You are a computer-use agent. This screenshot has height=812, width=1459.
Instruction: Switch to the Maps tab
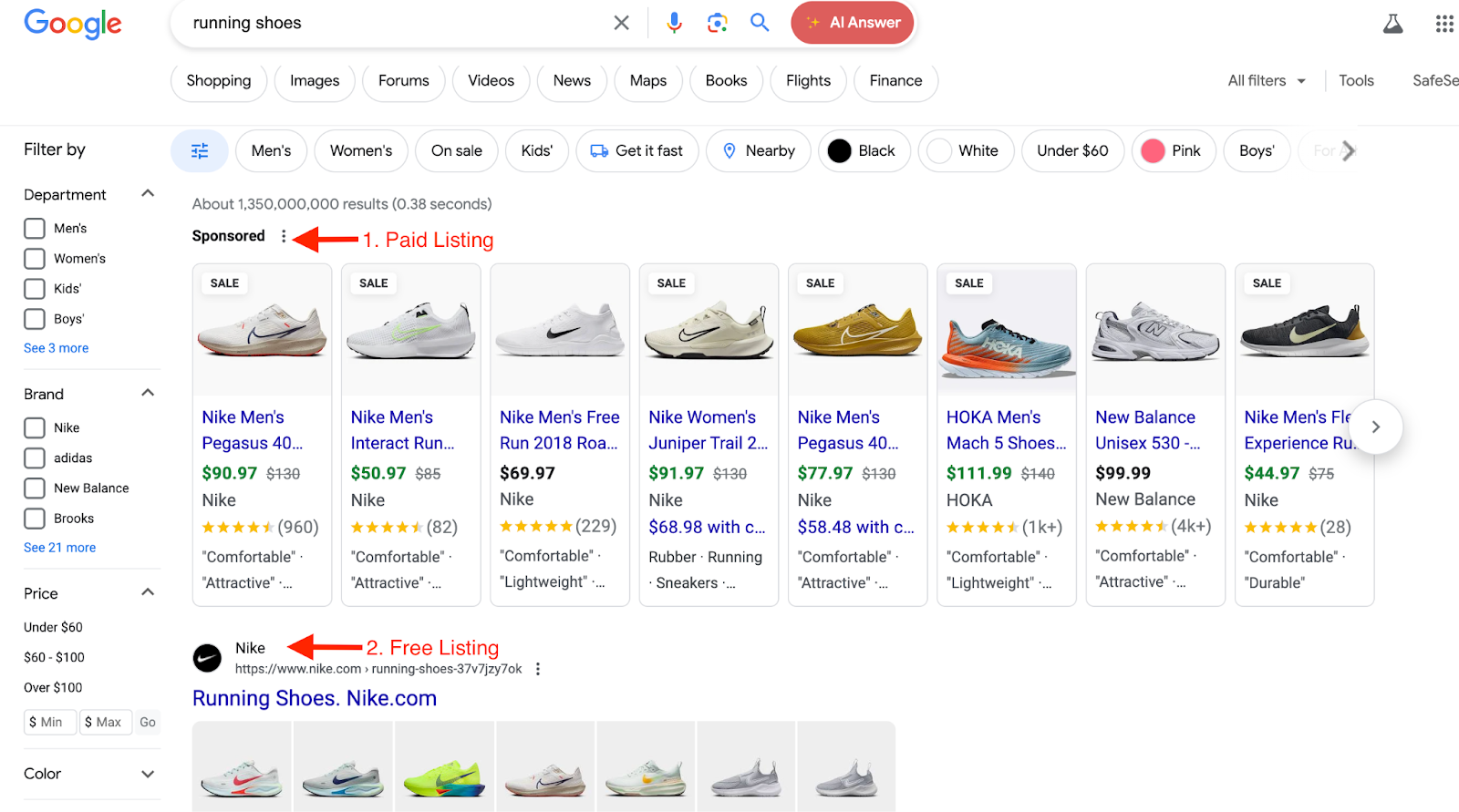point(648,81)
